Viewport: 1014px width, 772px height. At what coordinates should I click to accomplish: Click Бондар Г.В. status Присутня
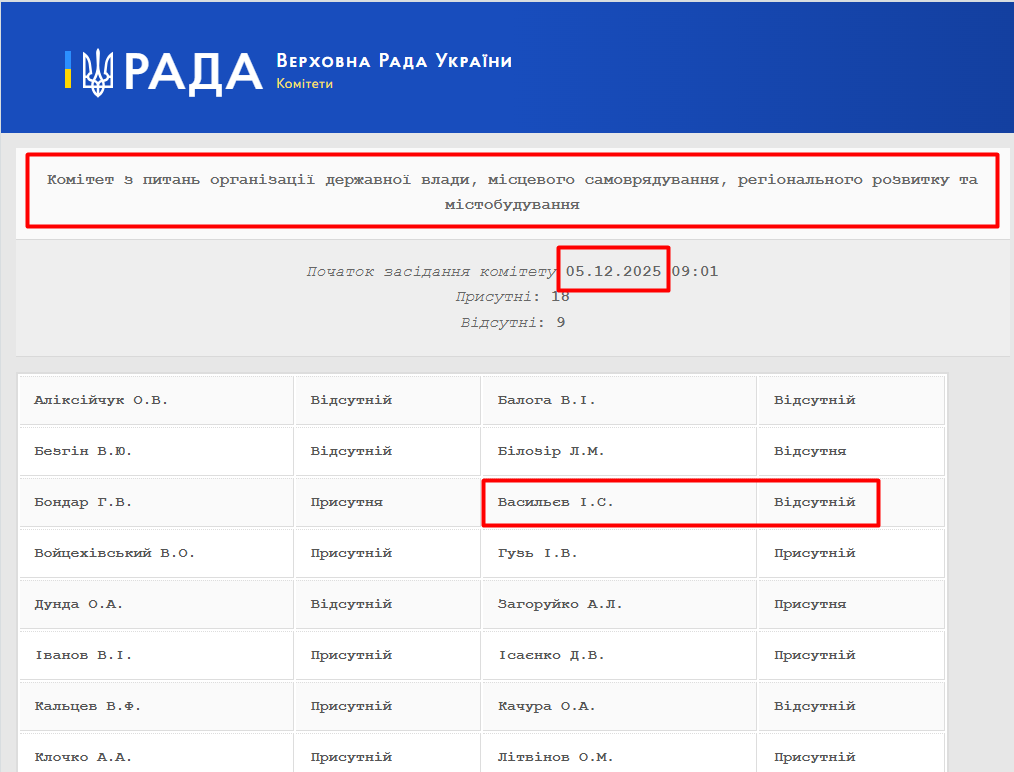pyautogui.click(x=347, y=502)
